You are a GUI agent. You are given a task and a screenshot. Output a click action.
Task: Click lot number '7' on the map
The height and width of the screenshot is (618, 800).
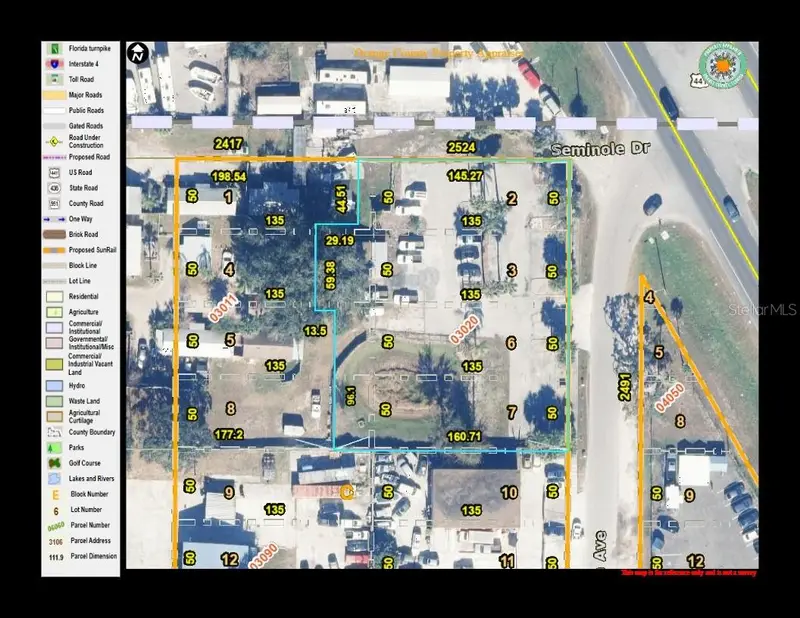click(x=512, y=412)
